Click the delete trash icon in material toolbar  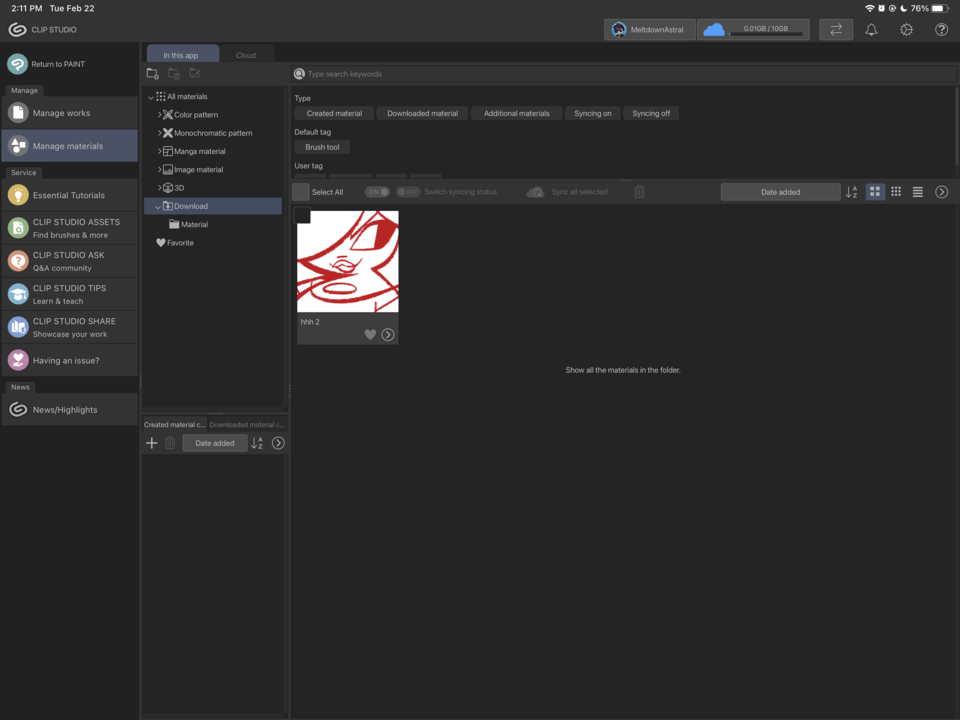[639, 191]
